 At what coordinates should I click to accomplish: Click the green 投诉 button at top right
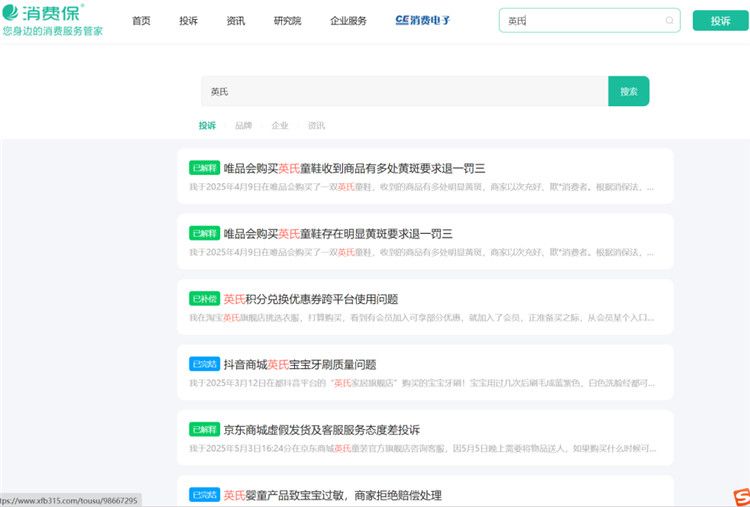pyautogui.click(x=720, y=21)
